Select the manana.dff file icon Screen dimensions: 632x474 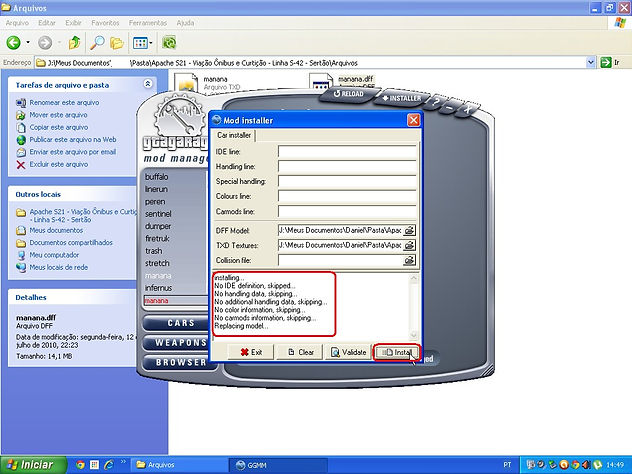tap(321, 83)
